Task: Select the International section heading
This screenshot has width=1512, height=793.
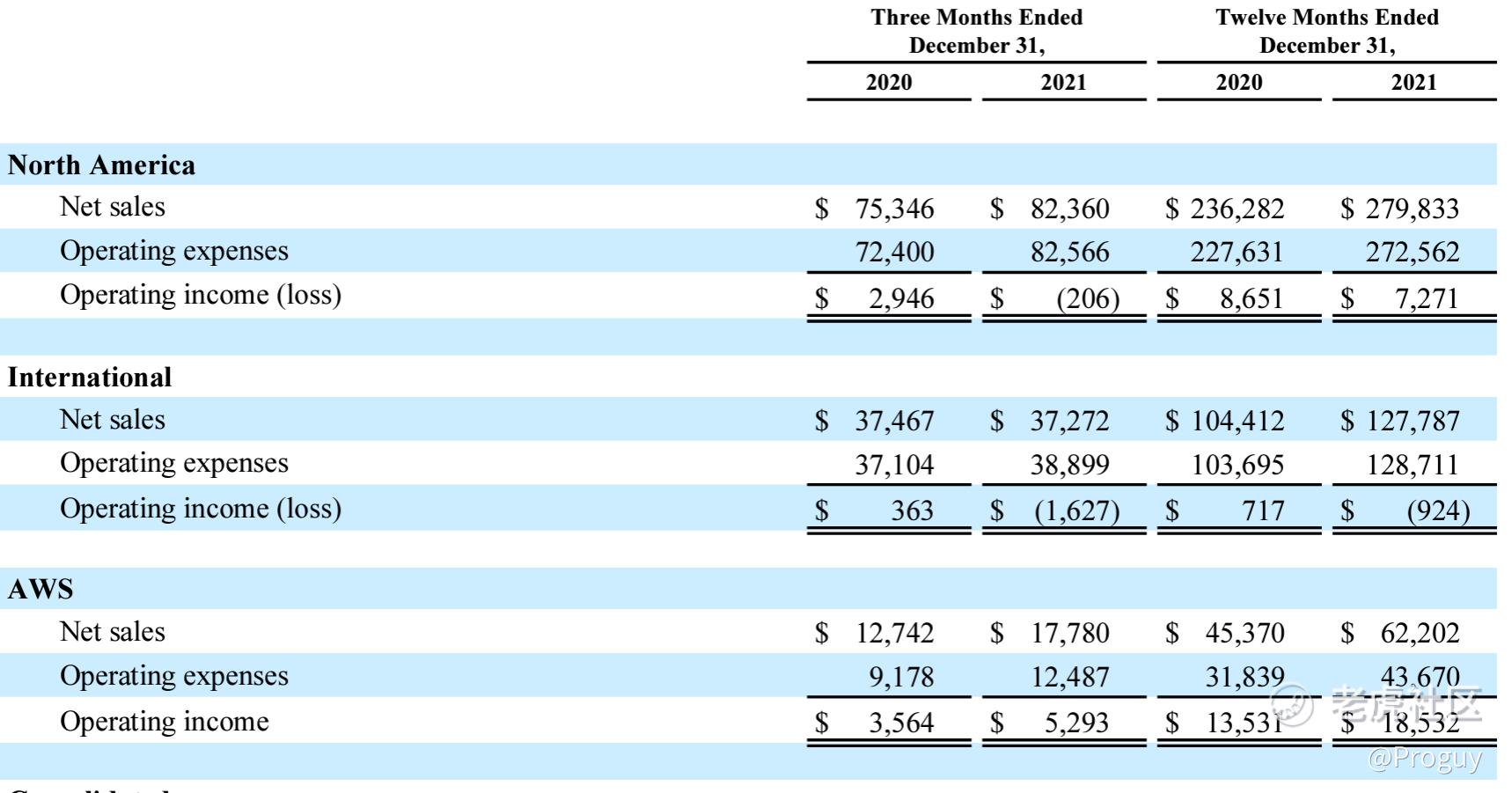Action: click(x=90, y=378)
